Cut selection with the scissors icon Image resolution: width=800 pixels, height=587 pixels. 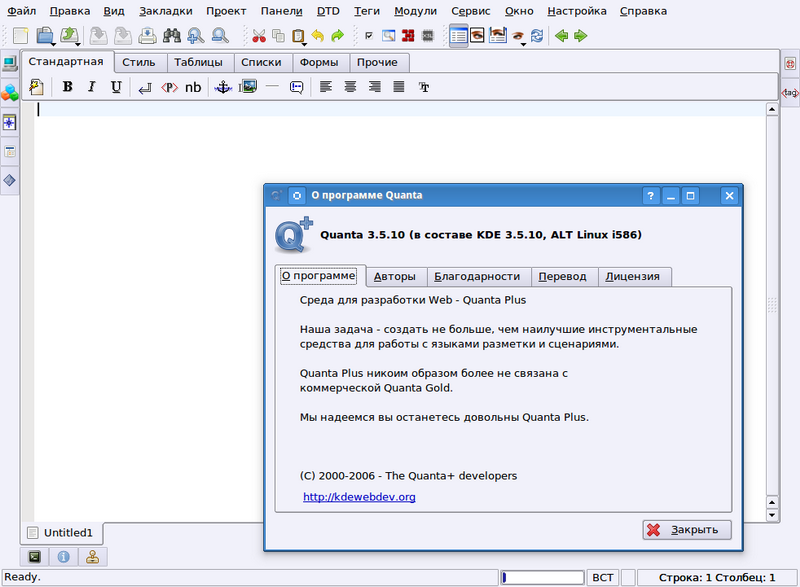click(x=259, y=36)
